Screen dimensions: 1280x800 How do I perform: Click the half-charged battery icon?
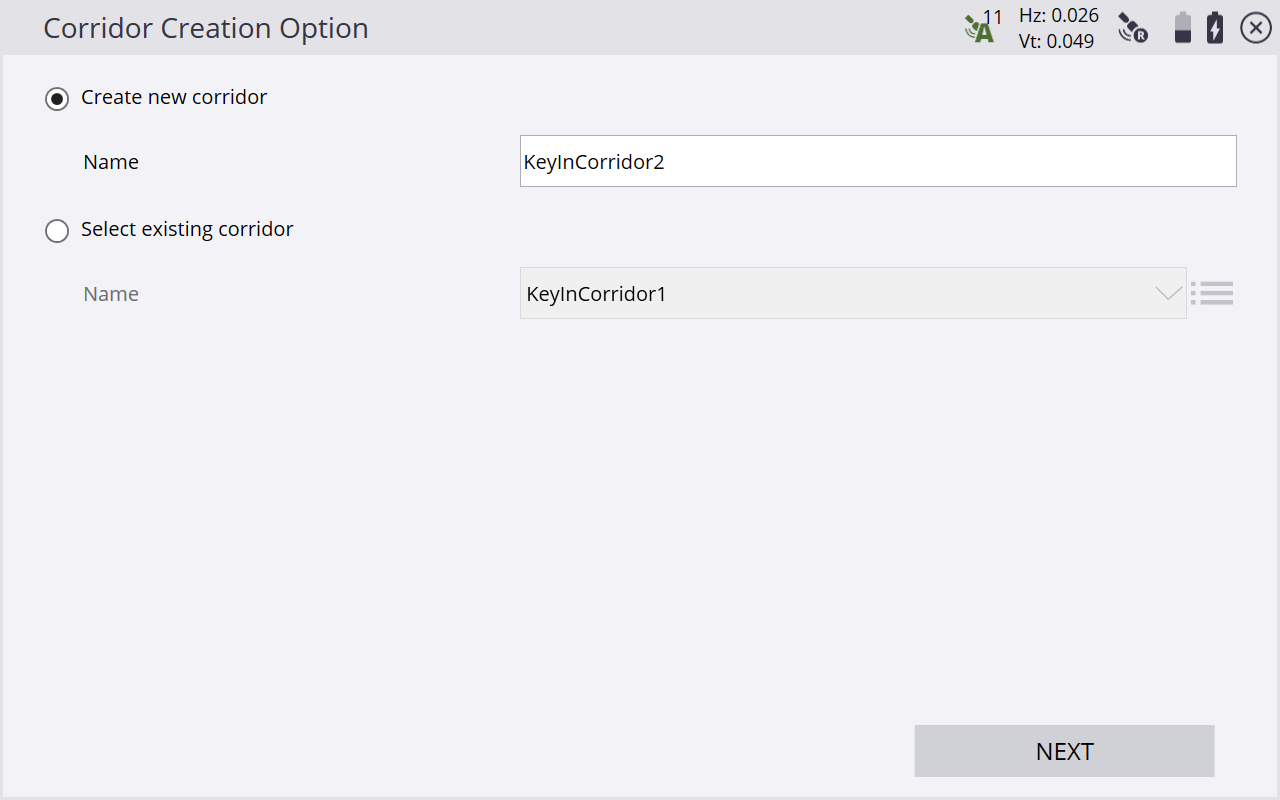(1182, 28)
